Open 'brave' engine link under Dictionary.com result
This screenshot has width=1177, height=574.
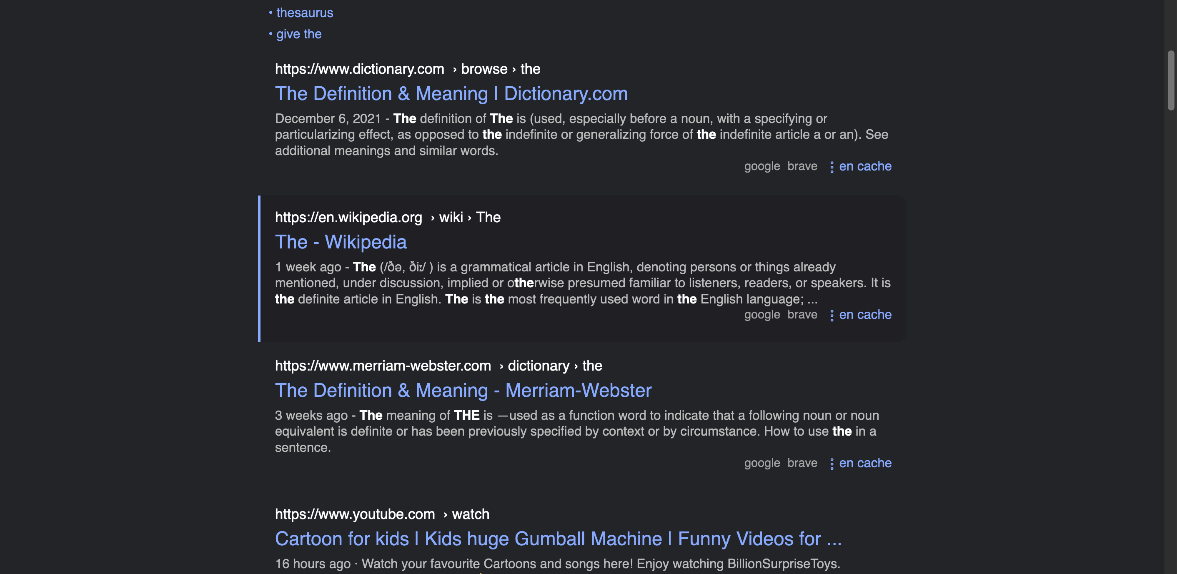802,167
